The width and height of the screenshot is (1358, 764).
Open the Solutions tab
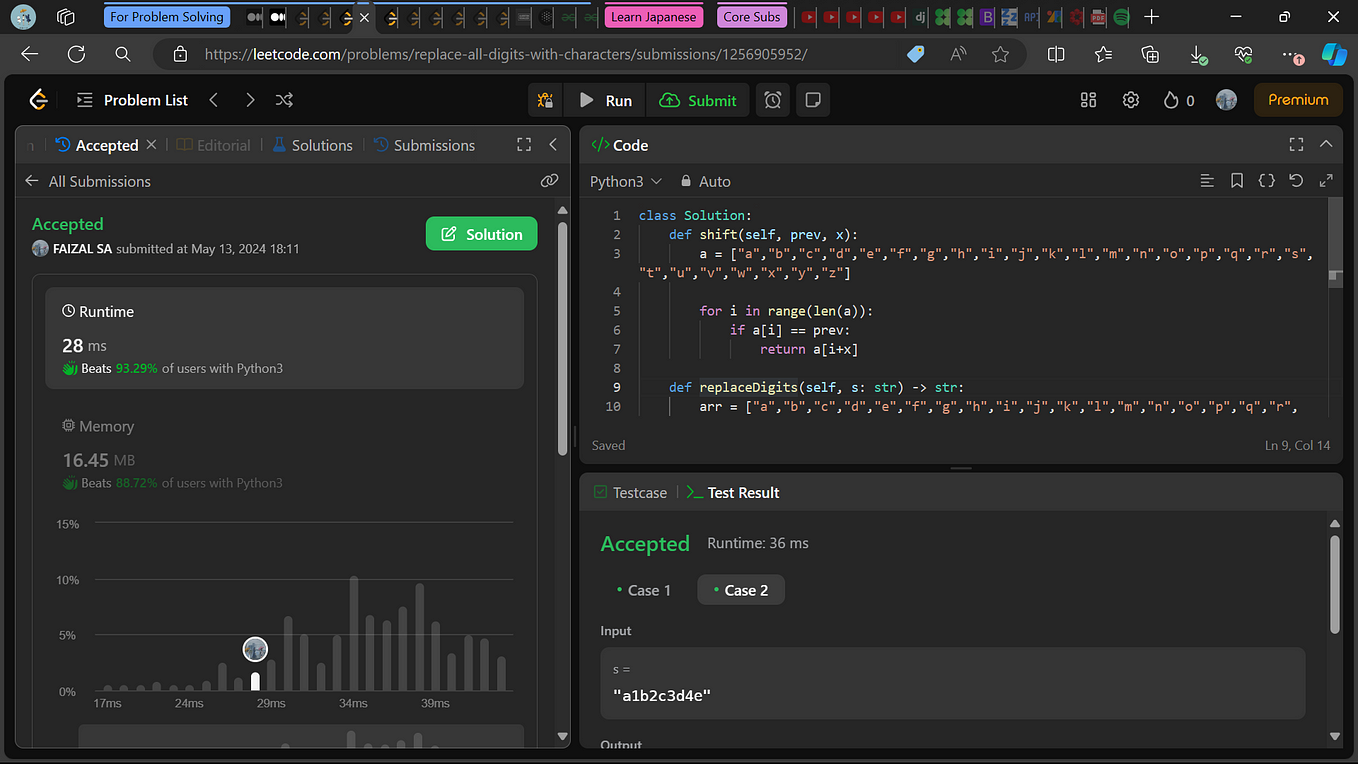tap(312, 145)
